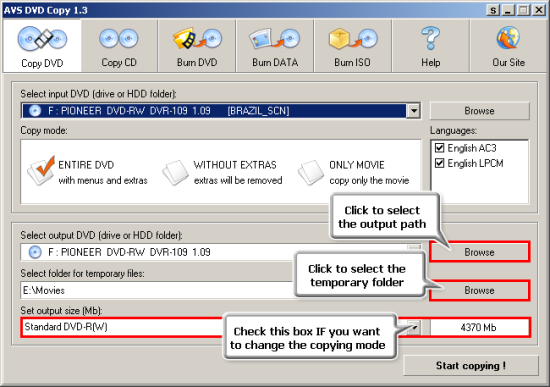Open the Standard DVD-R(W) output size dropdown
550x387 pixels.
(415, 328)
